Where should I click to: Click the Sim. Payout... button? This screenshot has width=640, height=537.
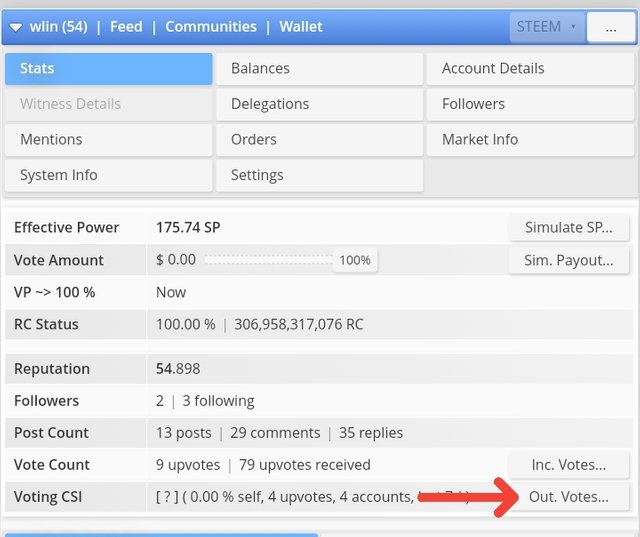569,260
